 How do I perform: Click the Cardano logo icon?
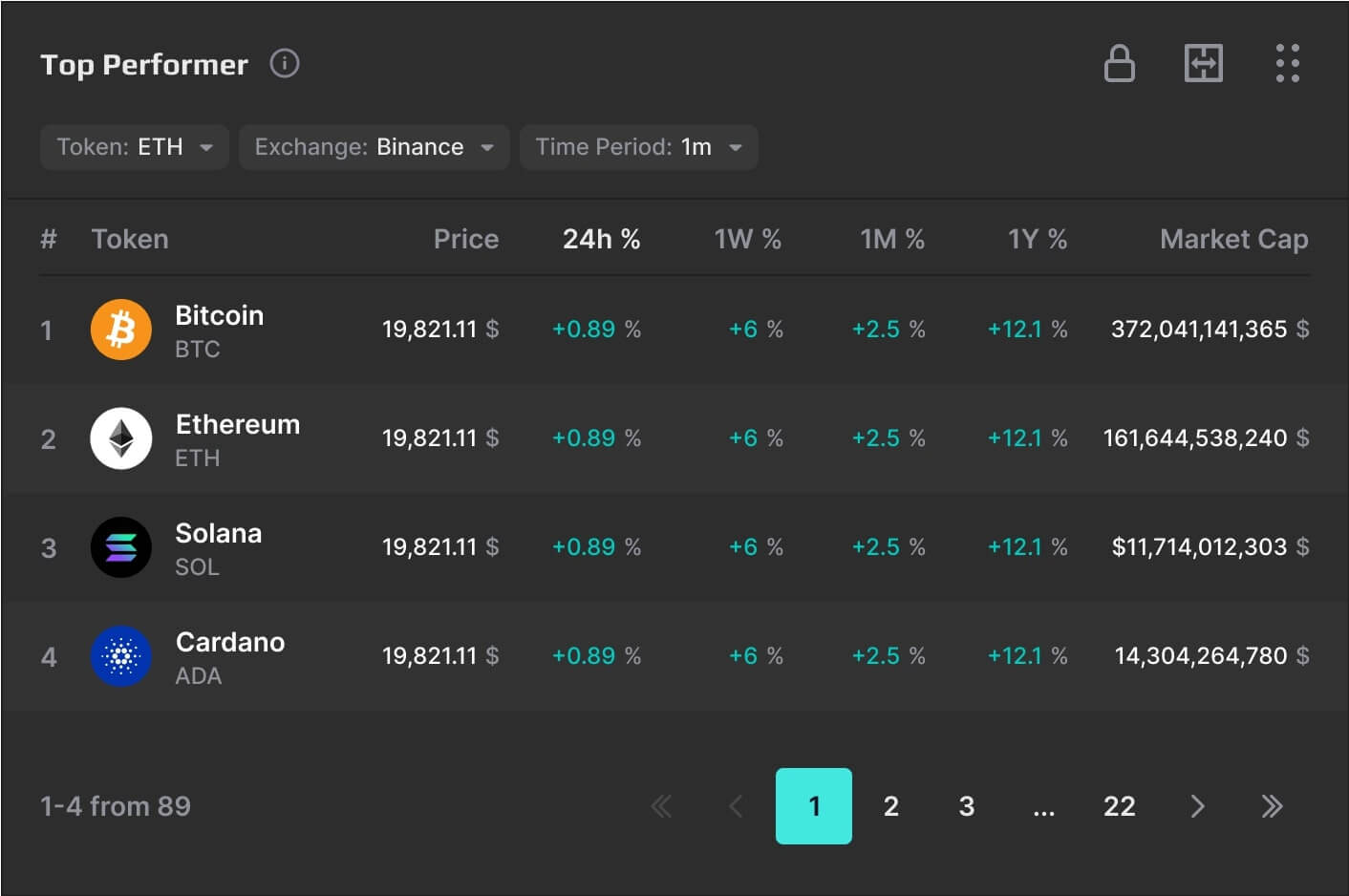coord(121,657)
